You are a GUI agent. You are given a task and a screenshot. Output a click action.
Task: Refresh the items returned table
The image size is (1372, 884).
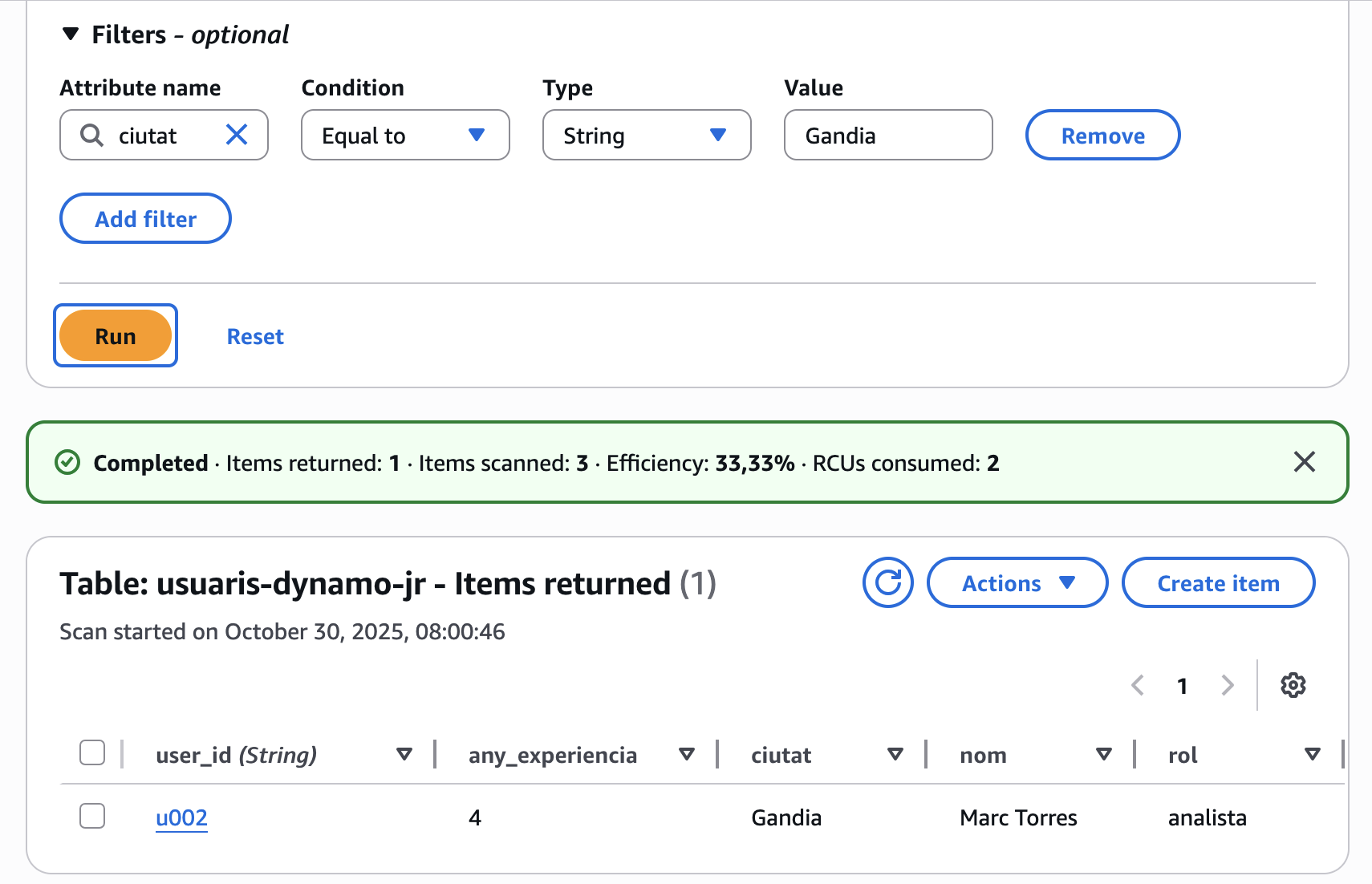(887, 582)
